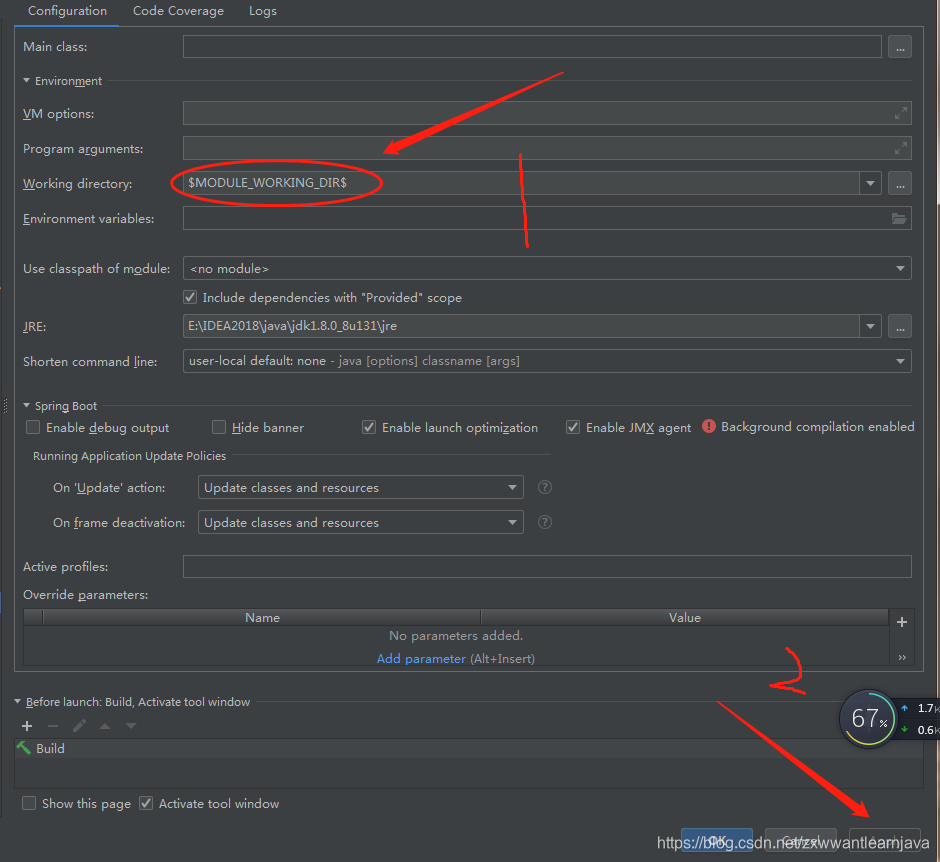Open the On 'Update' action dropdown
The height and width of the screenshot is (862, 940).
click(360, 487)
